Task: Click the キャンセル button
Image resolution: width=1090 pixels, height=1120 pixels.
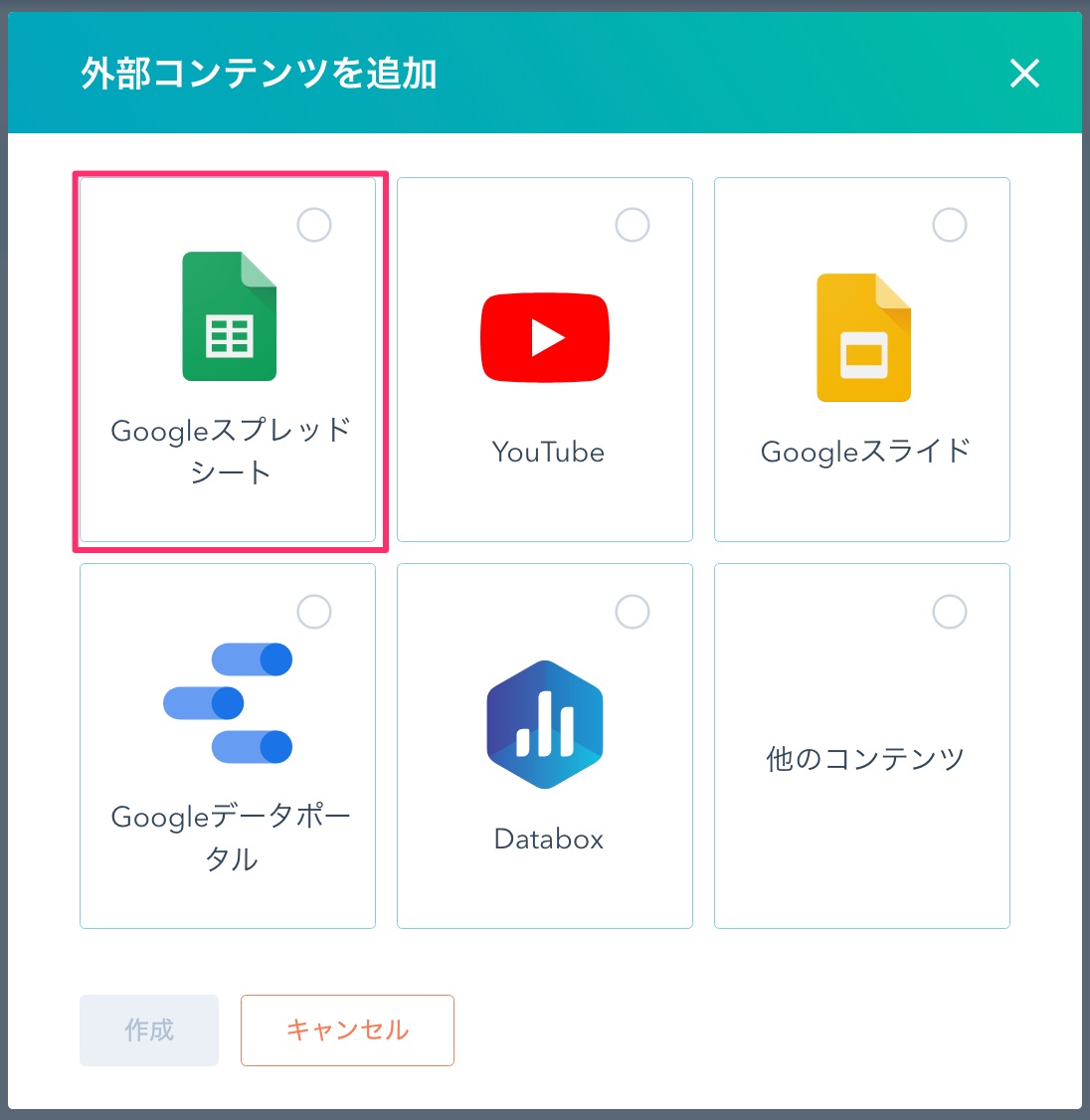Action: [347, 1030]
